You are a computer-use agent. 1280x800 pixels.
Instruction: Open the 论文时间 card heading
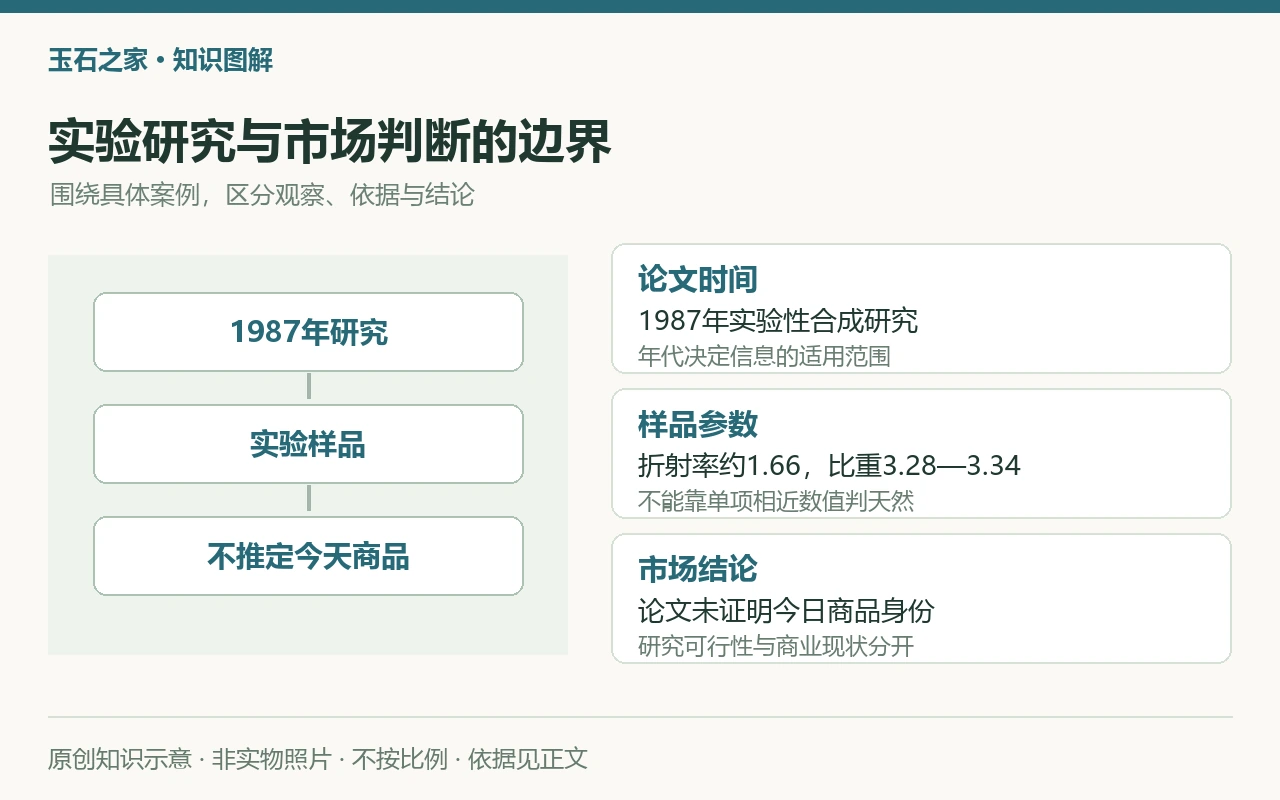coord(698,279)
